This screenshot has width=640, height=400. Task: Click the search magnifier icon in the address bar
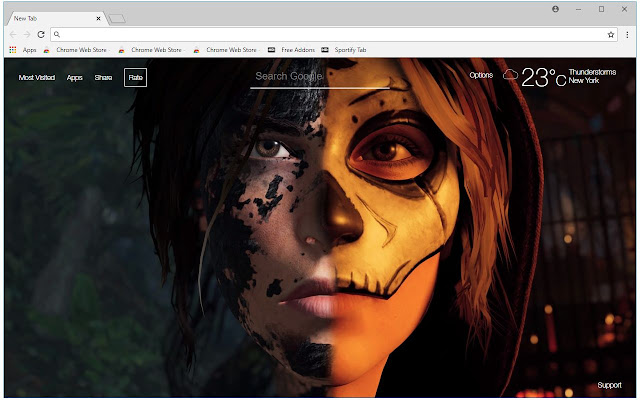point(57,35)
